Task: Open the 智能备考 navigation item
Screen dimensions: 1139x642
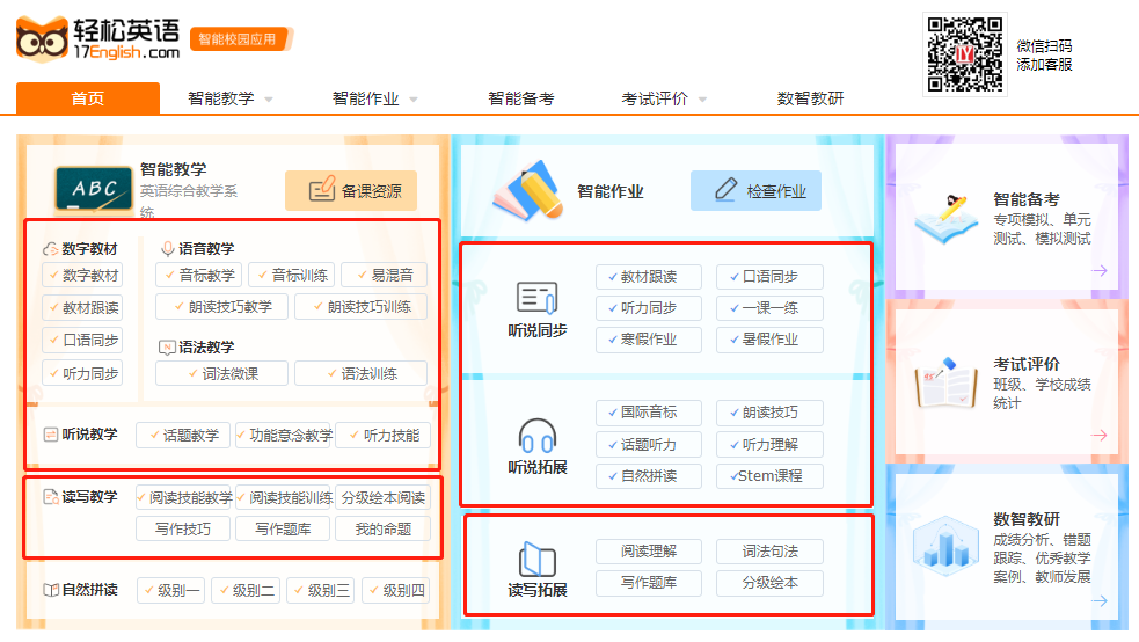Action: pyautogui.click(x=521, y=98)
